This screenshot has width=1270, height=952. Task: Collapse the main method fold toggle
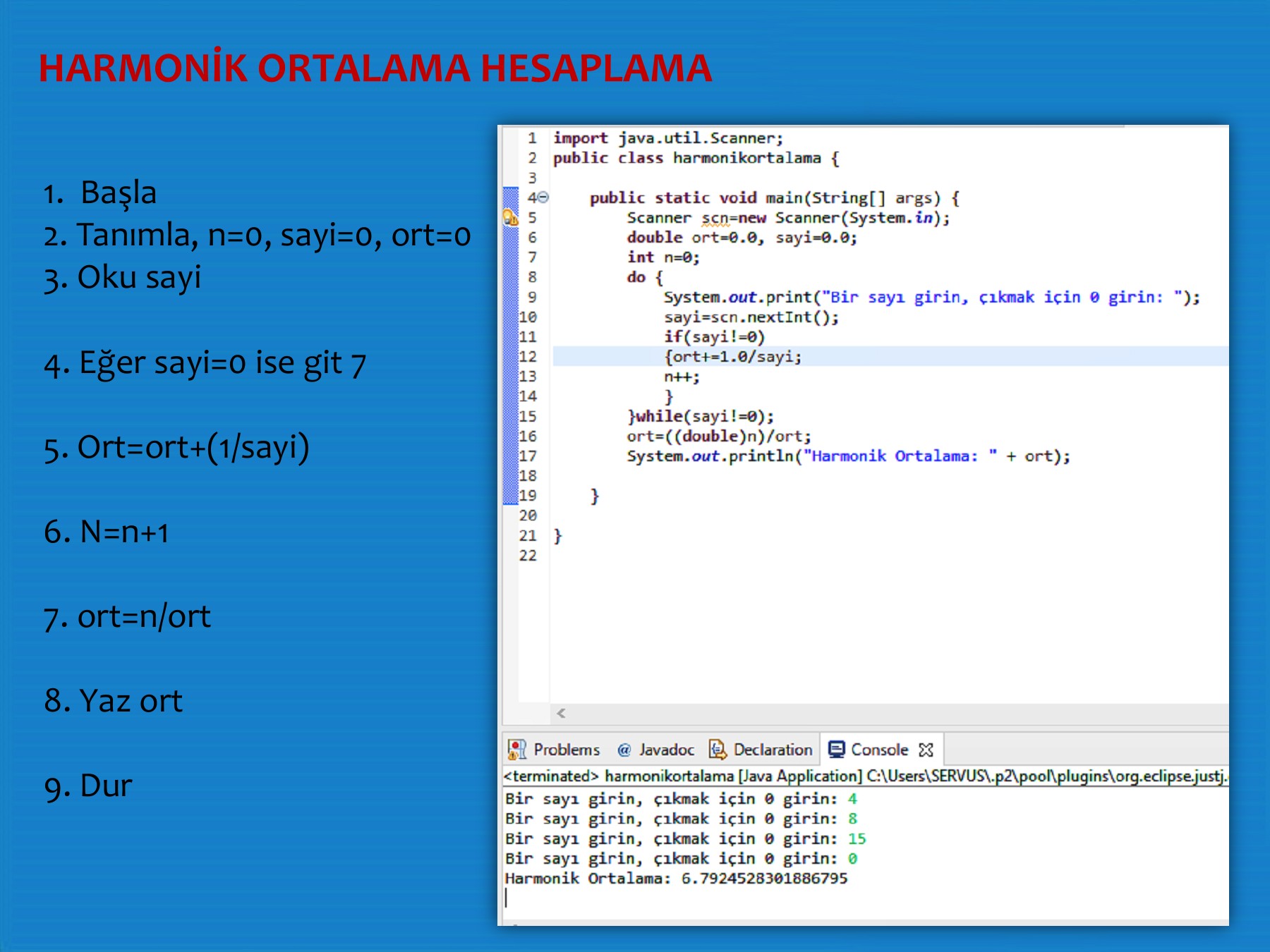pyautogui.click(x=543, y=198)
